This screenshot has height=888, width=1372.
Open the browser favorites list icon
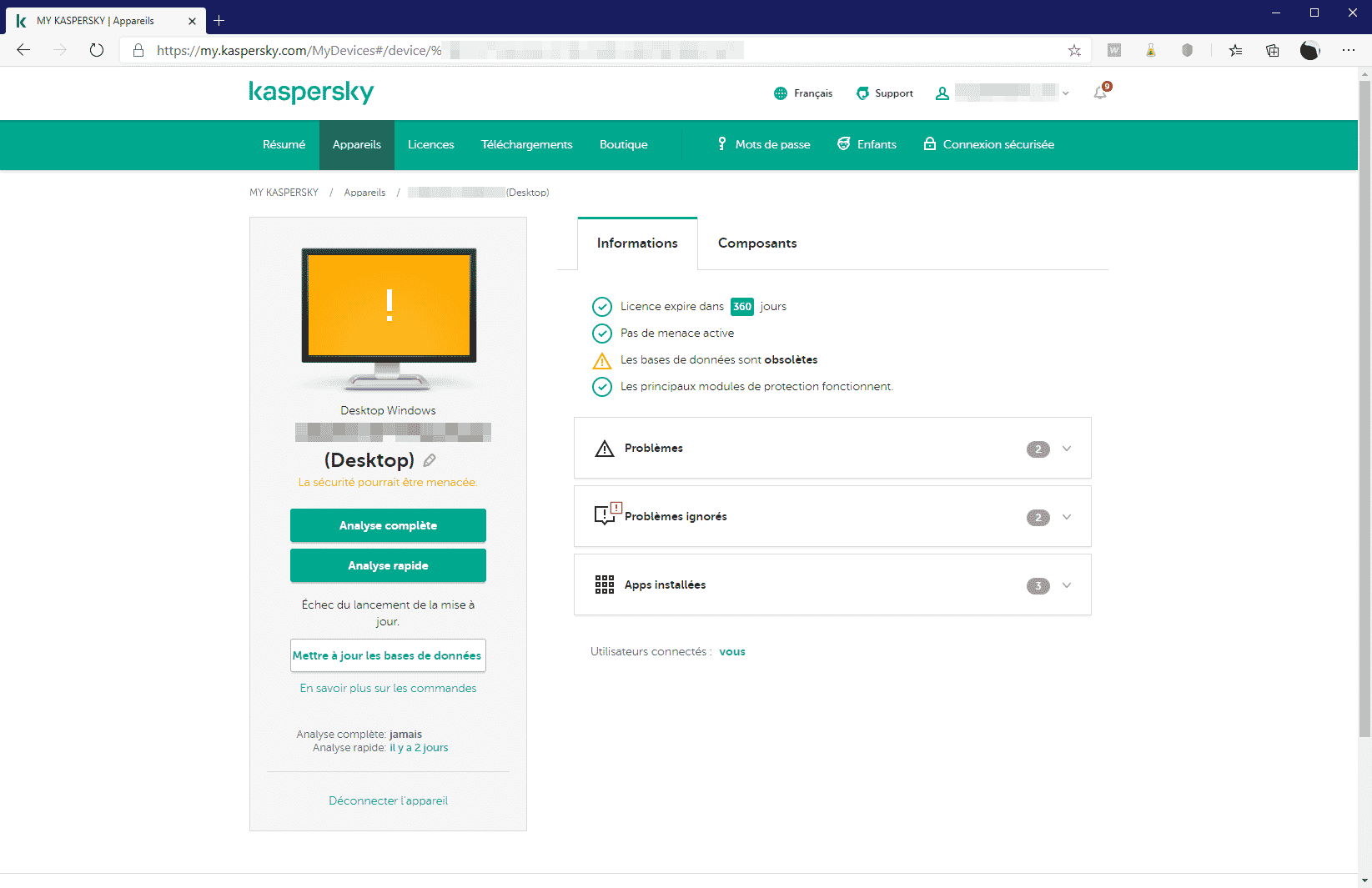point(1235,51)
